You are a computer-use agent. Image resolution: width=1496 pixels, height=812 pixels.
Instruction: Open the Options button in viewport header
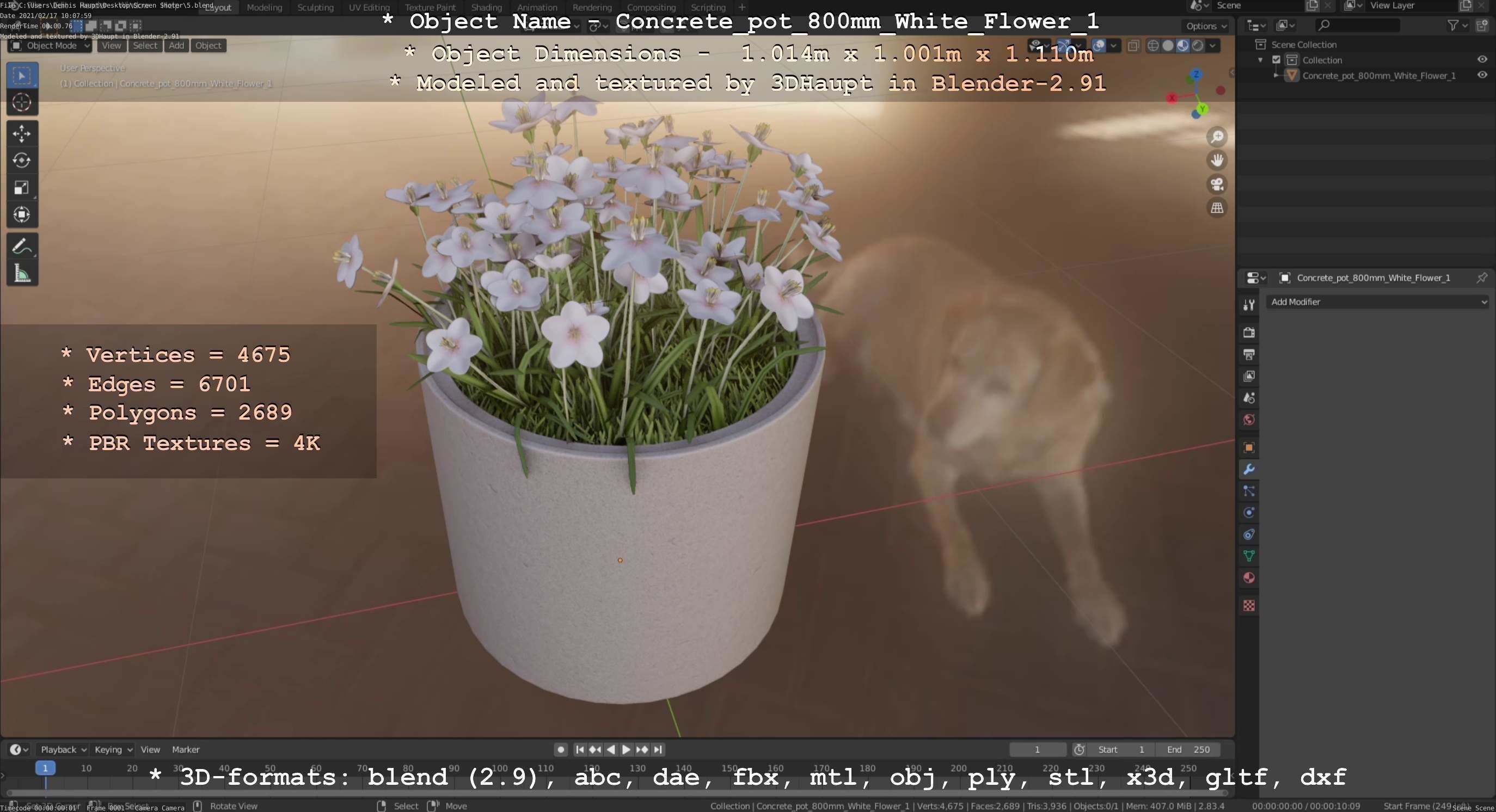1206,26
